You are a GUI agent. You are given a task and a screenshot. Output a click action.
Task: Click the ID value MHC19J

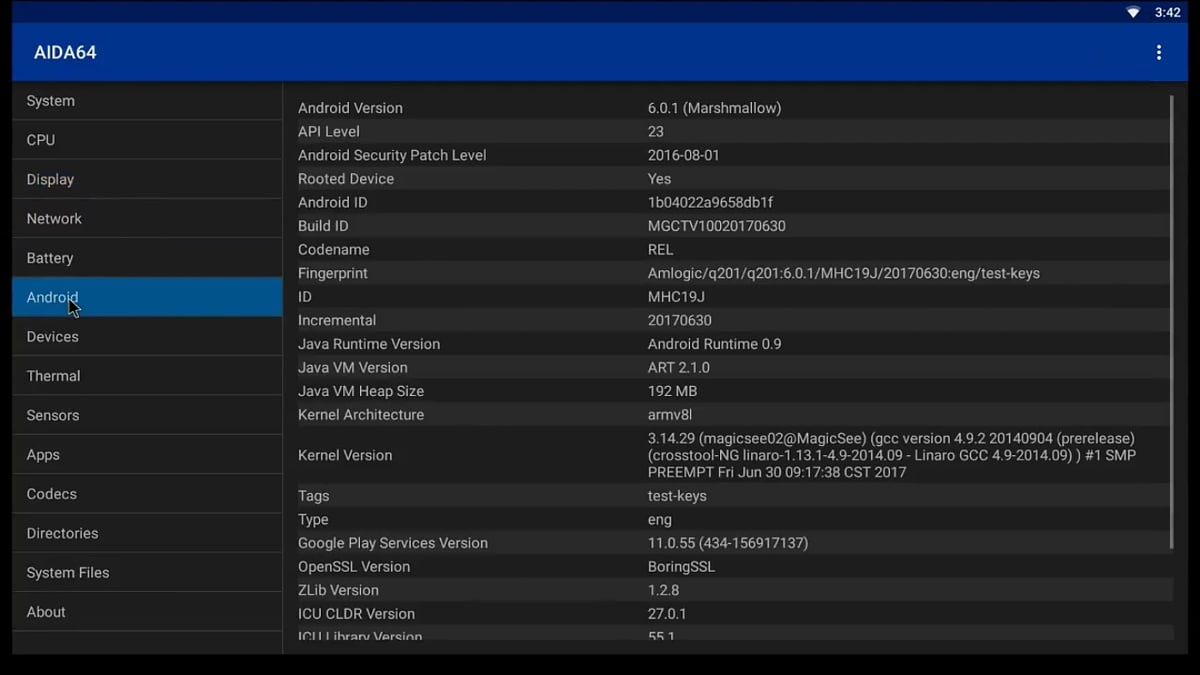(676, 297)
